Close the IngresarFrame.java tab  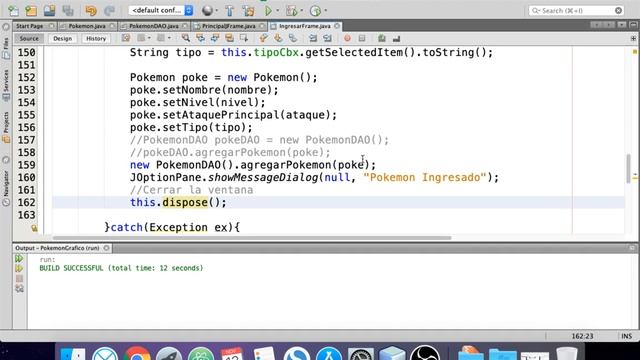[x=337, y=26]
